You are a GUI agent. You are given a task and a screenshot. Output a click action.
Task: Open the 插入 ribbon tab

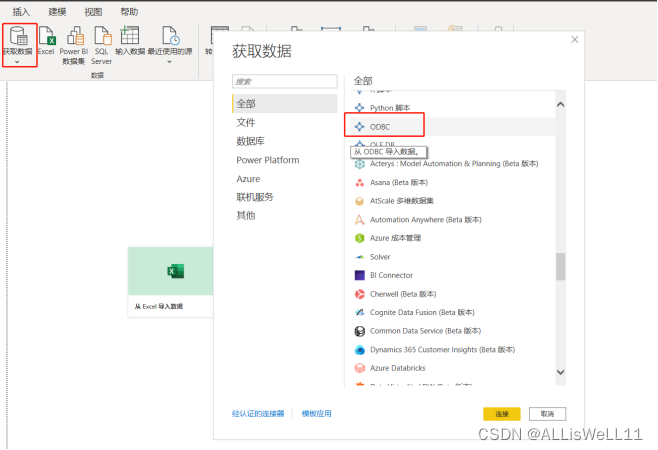(x=21, y=12)
